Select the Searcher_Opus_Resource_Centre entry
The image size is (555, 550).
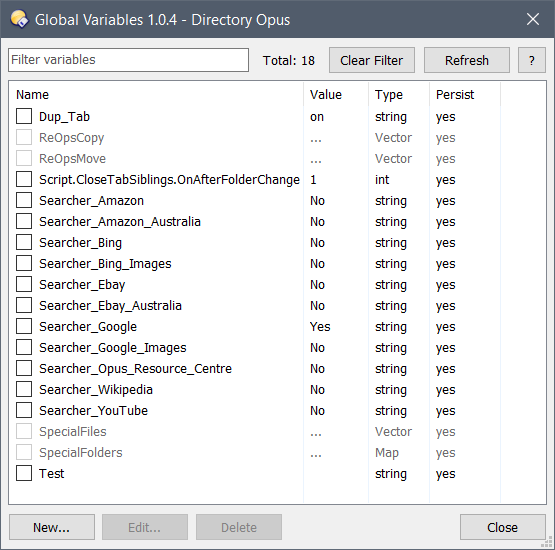pos(136,369)
